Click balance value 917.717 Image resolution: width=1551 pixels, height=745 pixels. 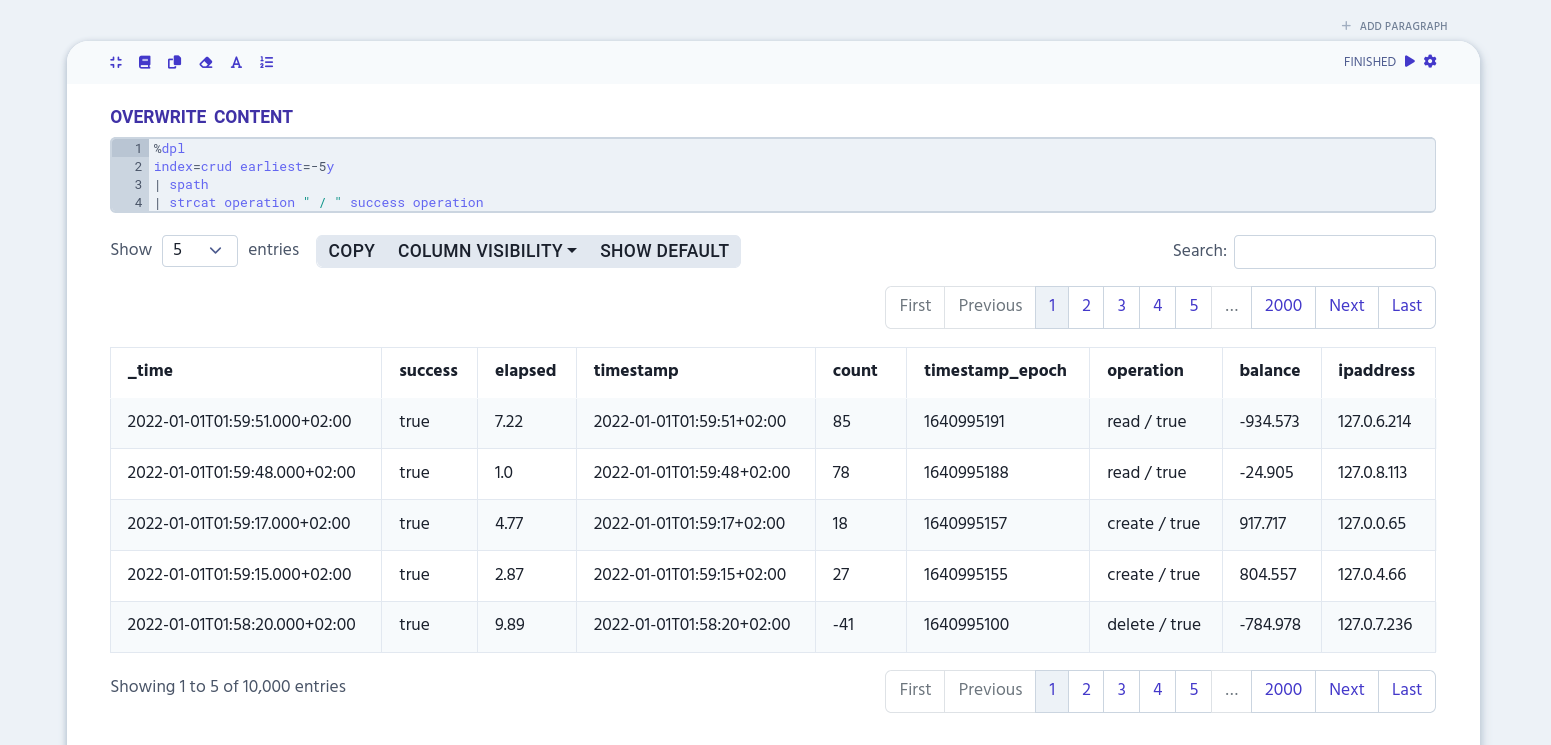point(1263,524)
